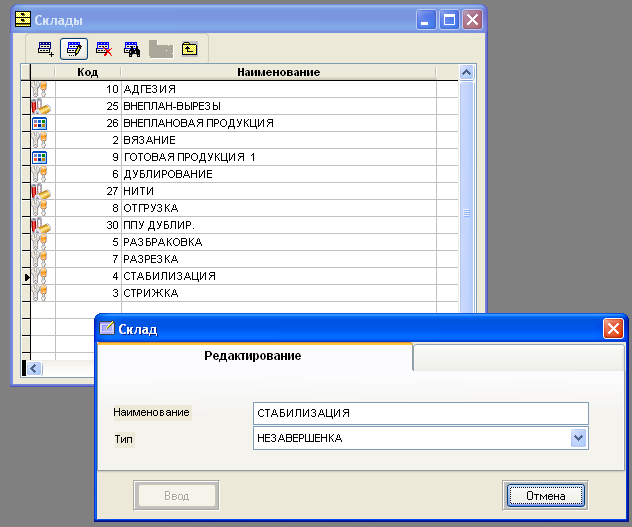This screenshot has height=527, width=632.
Task: Select the ППУ ДУБЛИР. row name
Action: click(159, 225)
